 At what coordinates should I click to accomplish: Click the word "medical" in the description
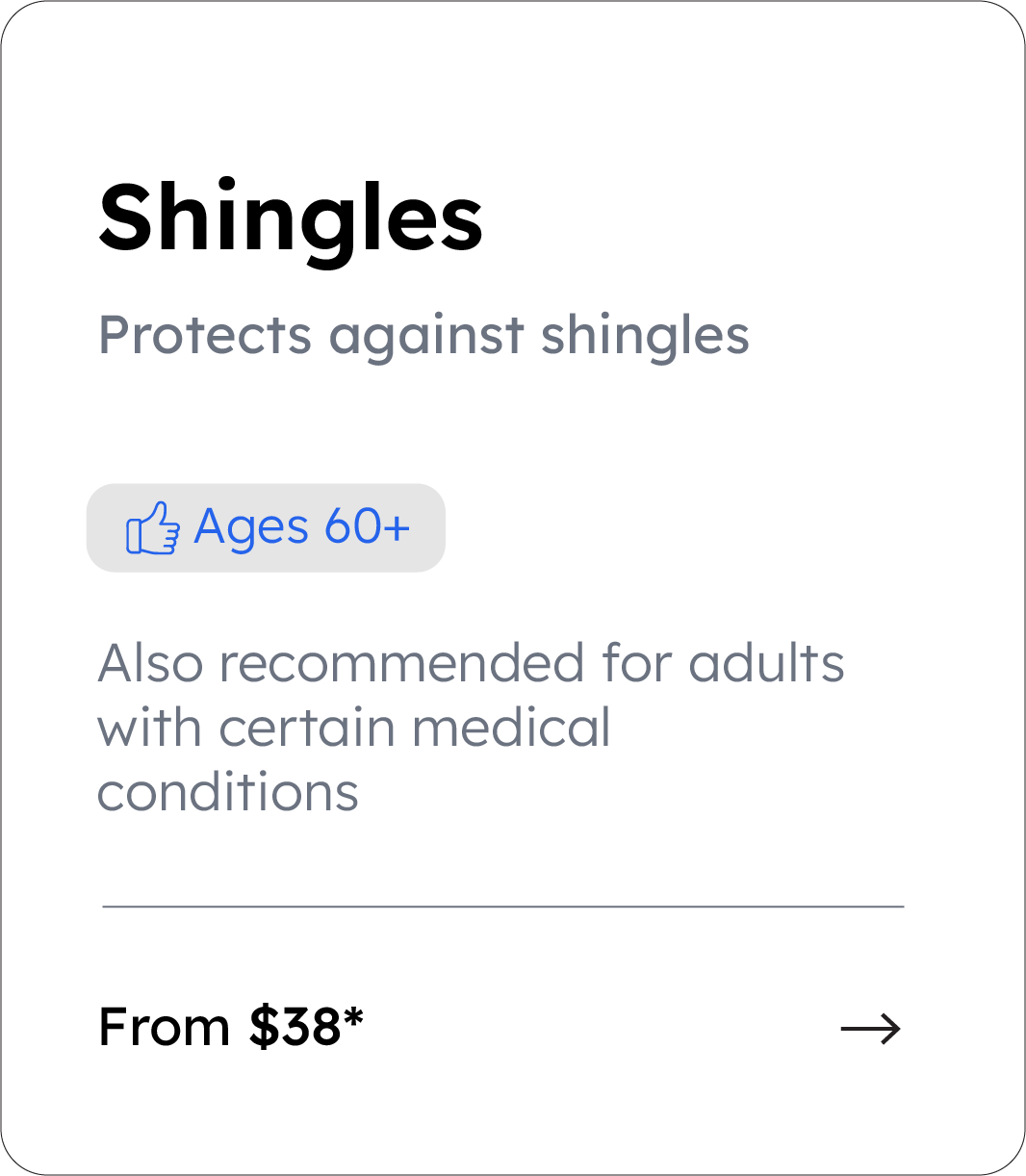point(511,728)
